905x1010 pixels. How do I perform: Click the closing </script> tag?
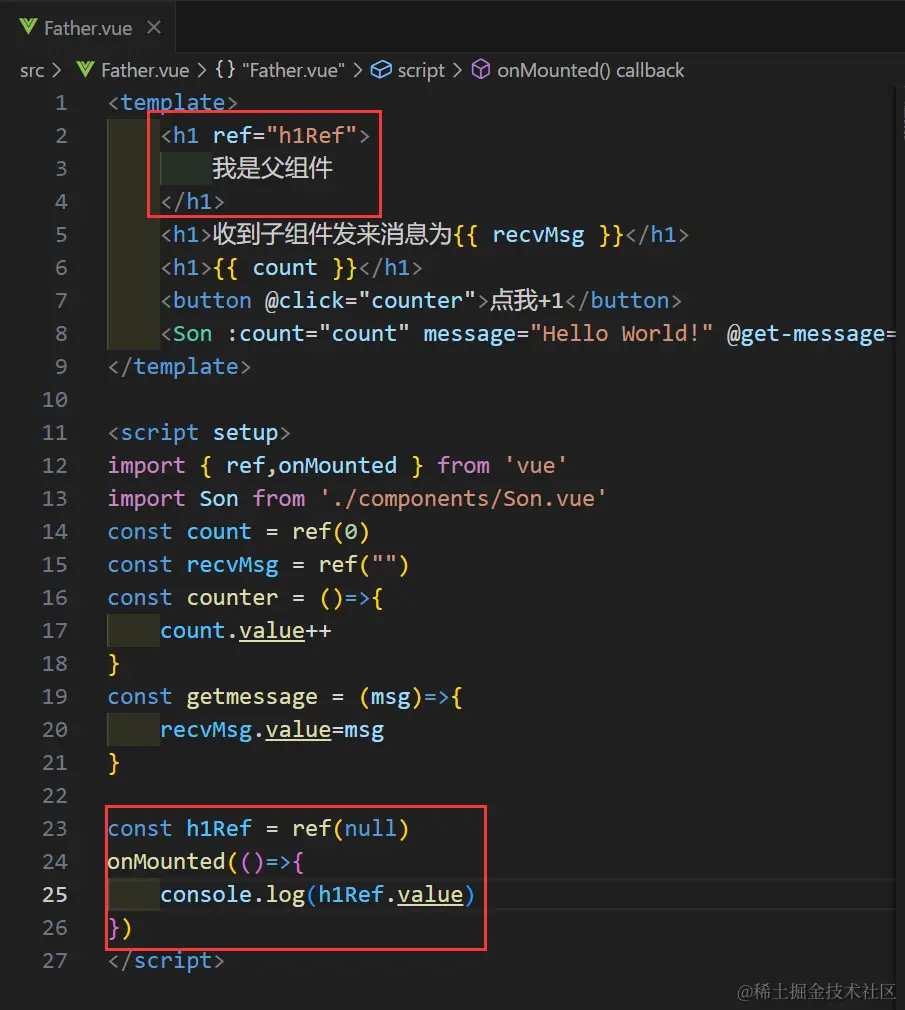[166, 960]
